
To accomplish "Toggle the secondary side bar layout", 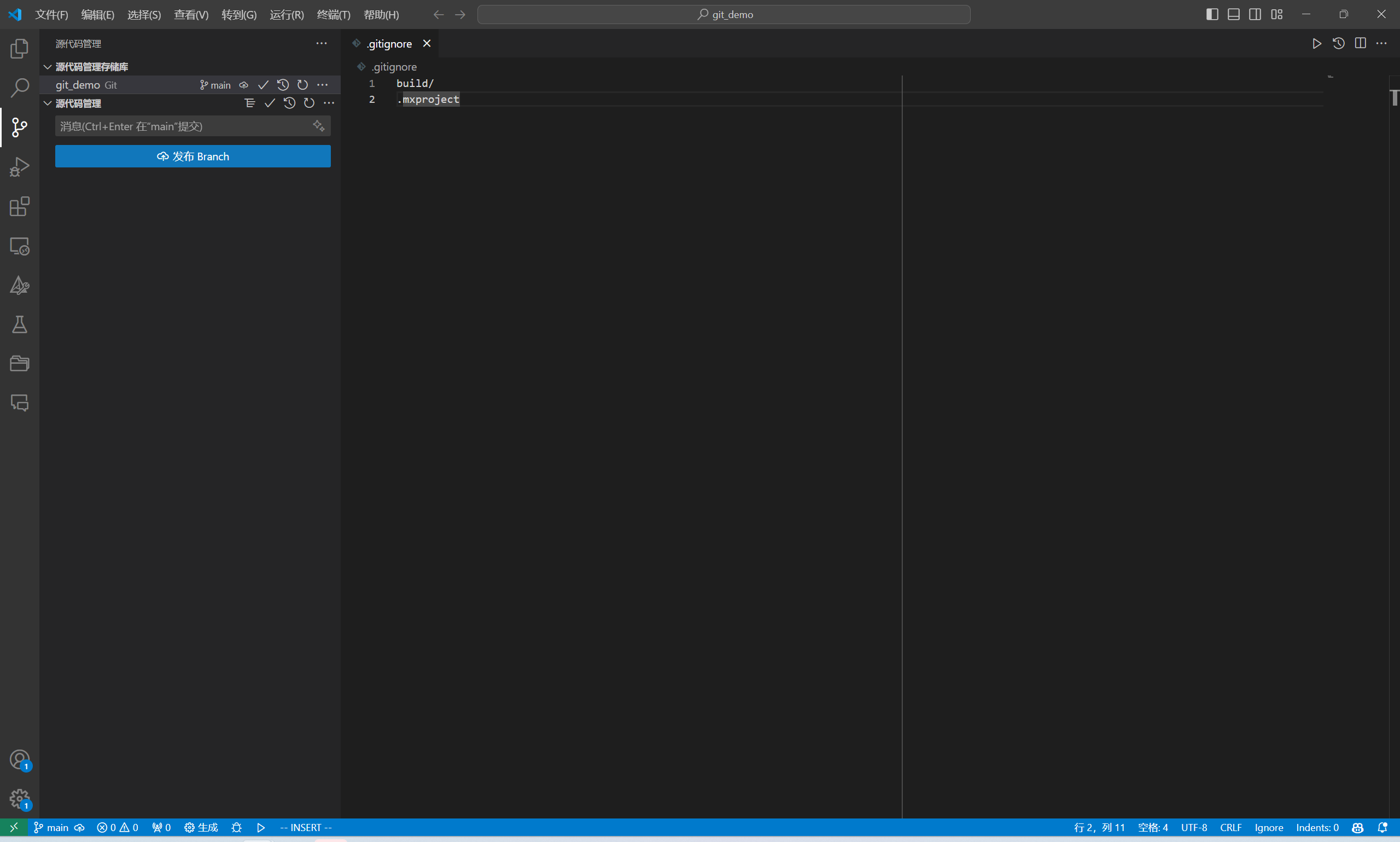I will 1255,14.
